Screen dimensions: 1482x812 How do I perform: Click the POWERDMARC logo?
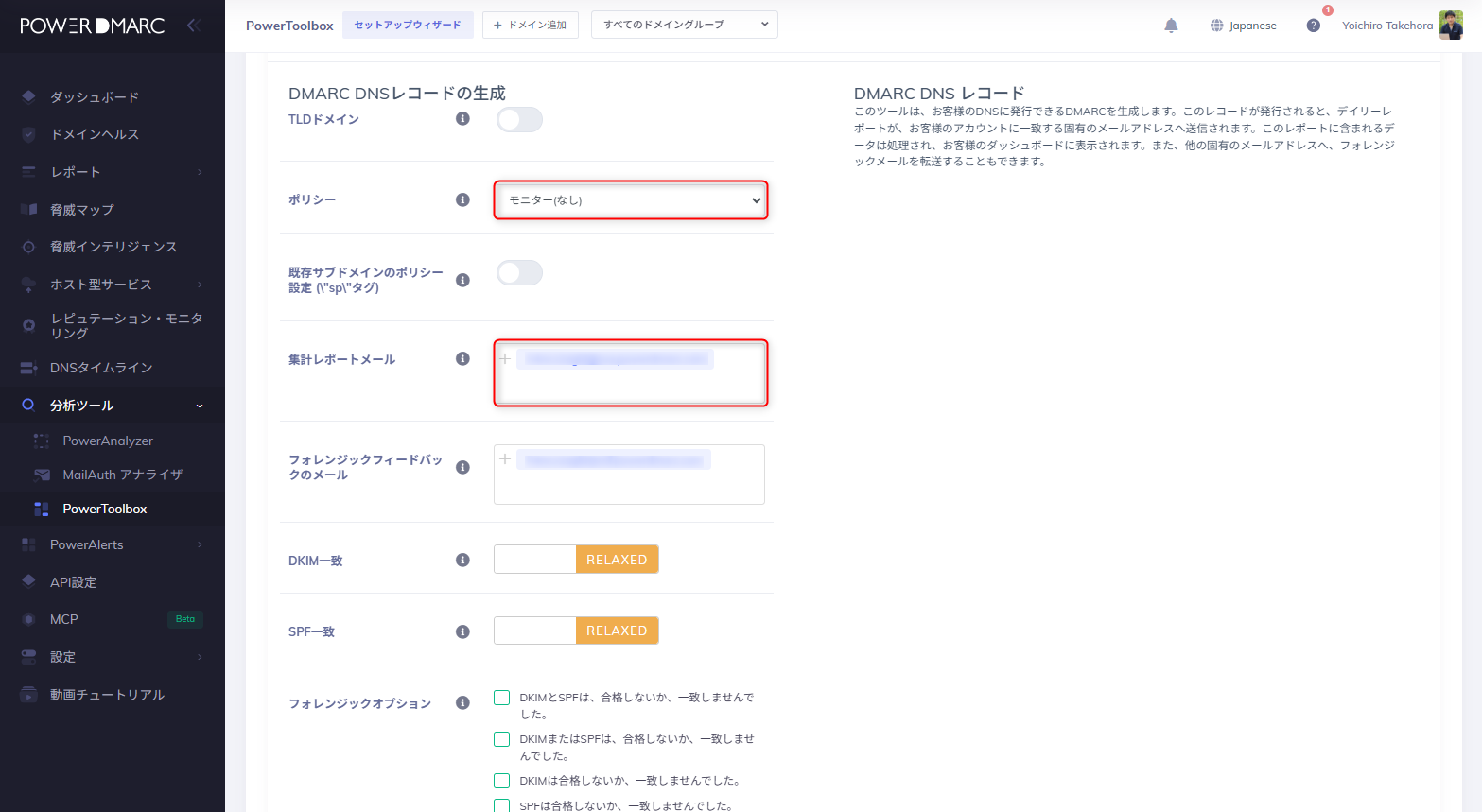coord(93,26)
